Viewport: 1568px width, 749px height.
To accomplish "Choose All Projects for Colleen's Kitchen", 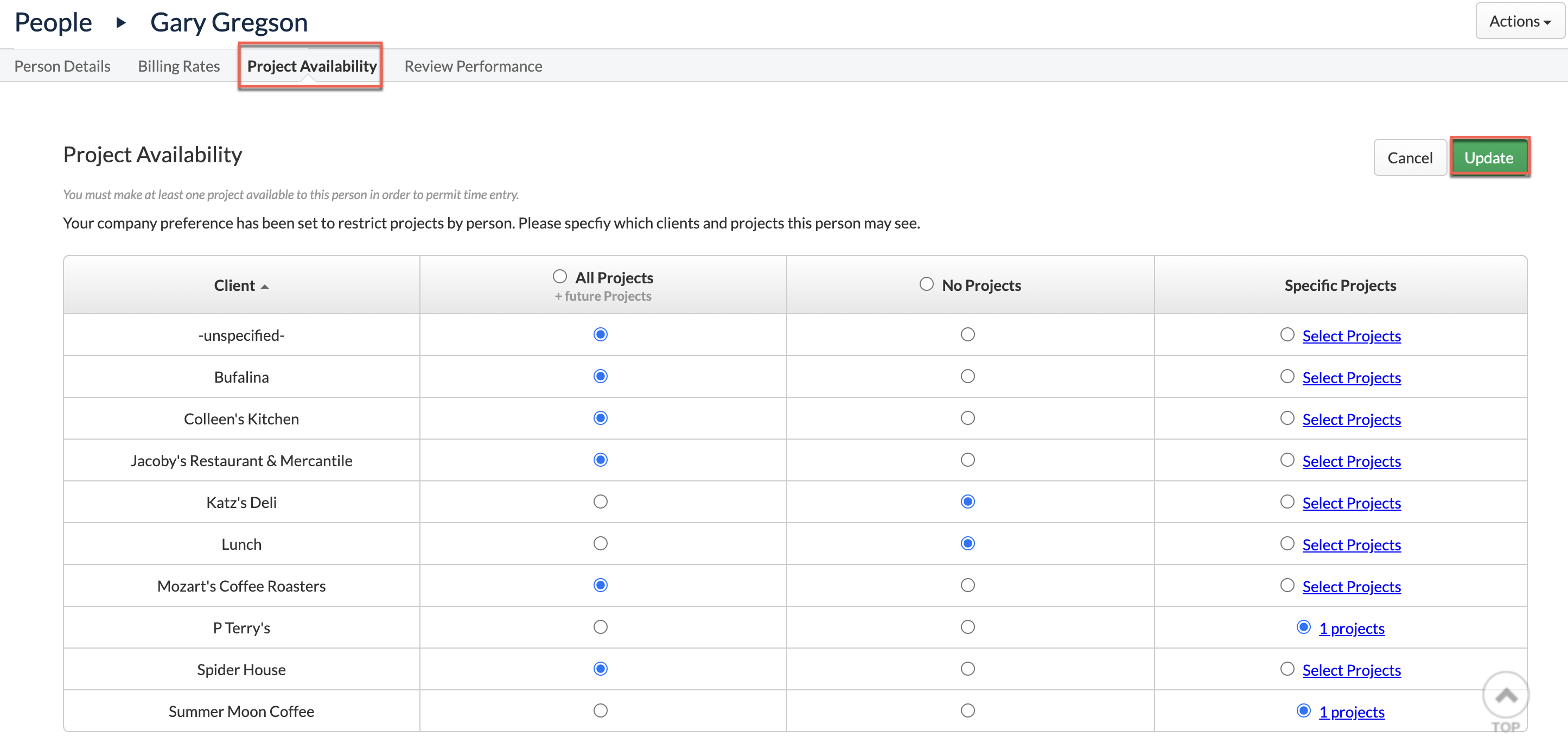I will coord(600,418).
